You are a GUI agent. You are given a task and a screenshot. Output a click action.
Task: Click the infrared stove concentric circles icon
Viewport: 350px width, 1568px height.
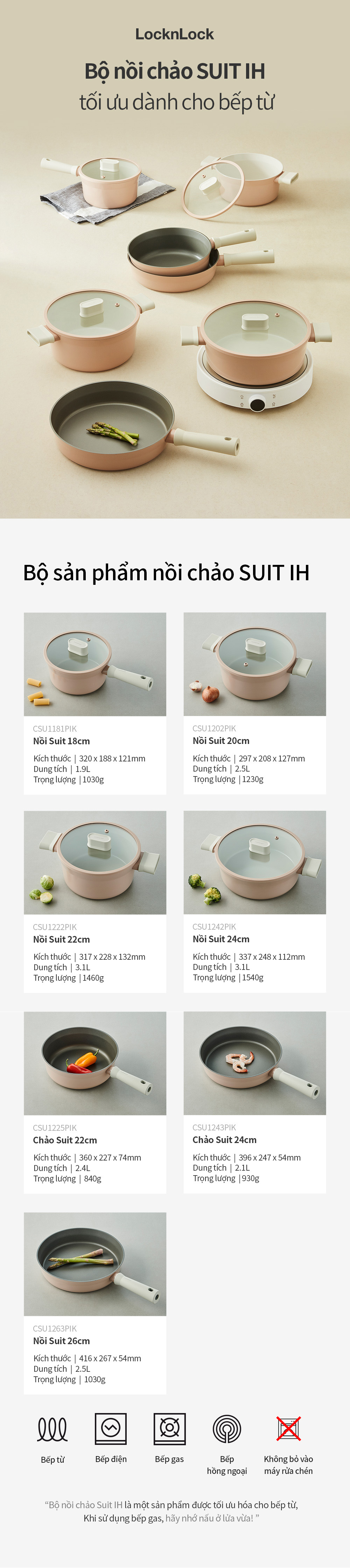(227, 1428)
